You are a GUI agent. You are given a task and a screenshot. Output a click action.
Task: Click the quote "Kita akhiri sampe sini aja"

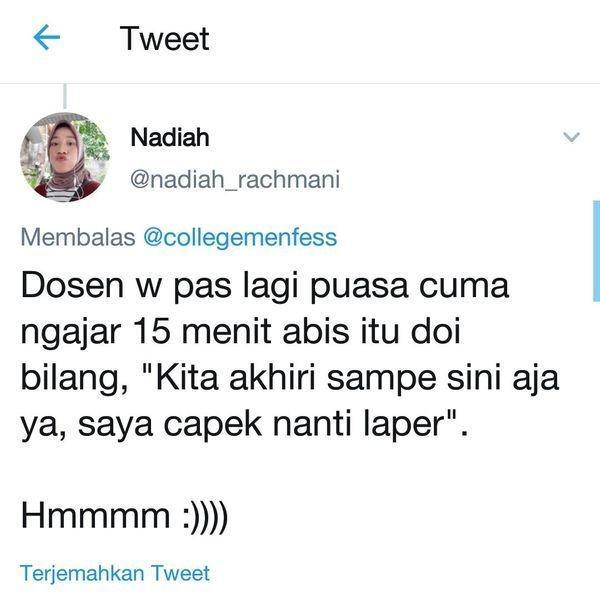[x=357, y=378]
